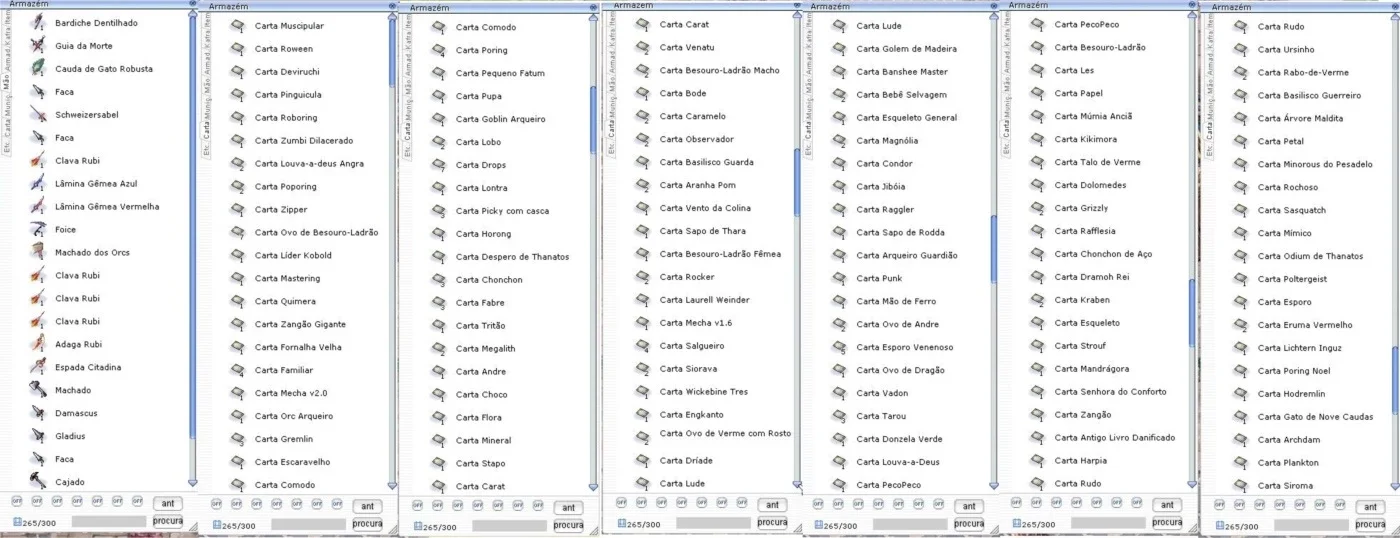Click 'ant' in the Carta Siroma window
Viewport: 1400px width, 538px height.
pos(1370,507)
